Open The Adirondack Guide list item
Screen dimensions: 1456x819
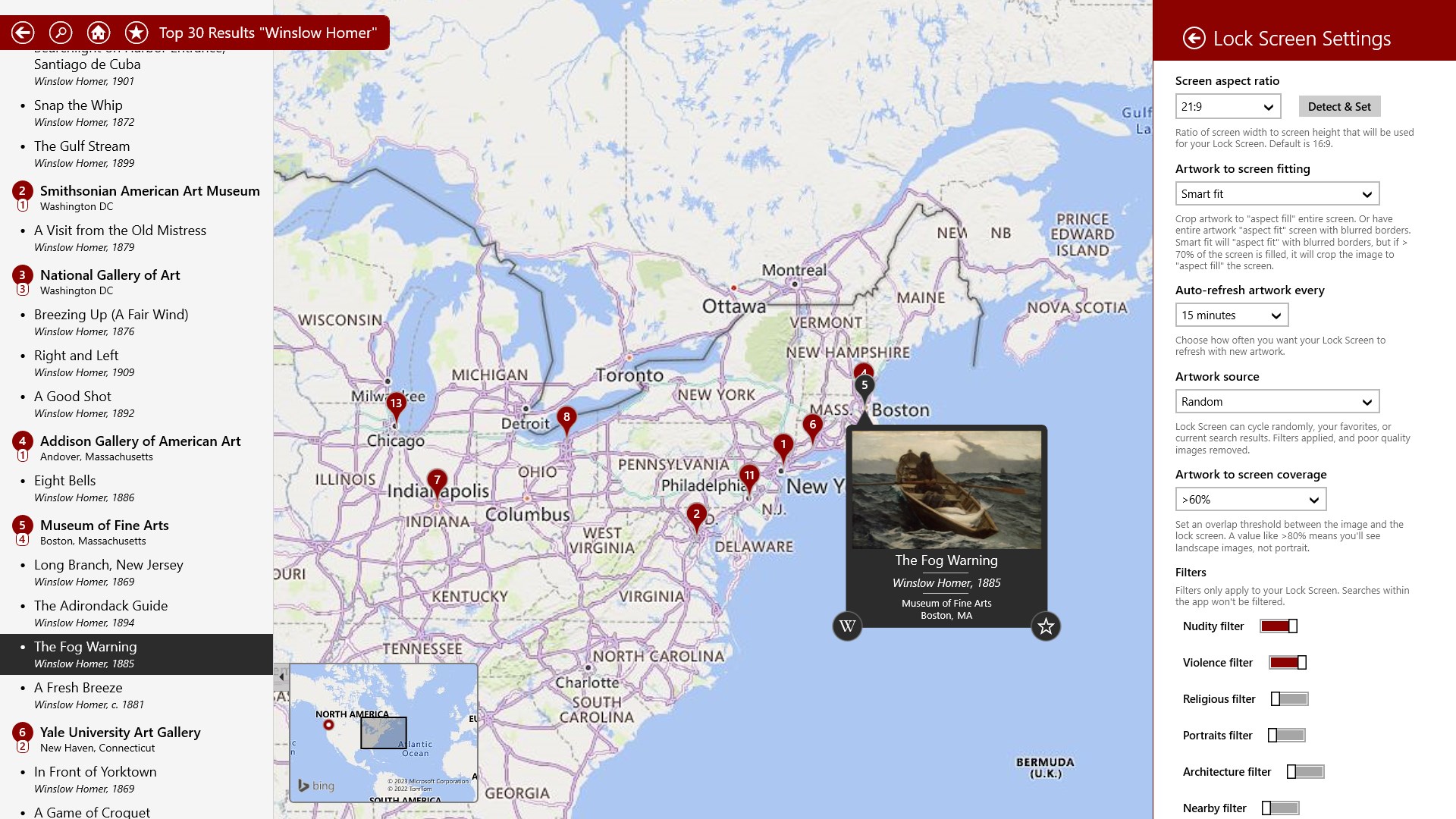[x=136, y=613]
